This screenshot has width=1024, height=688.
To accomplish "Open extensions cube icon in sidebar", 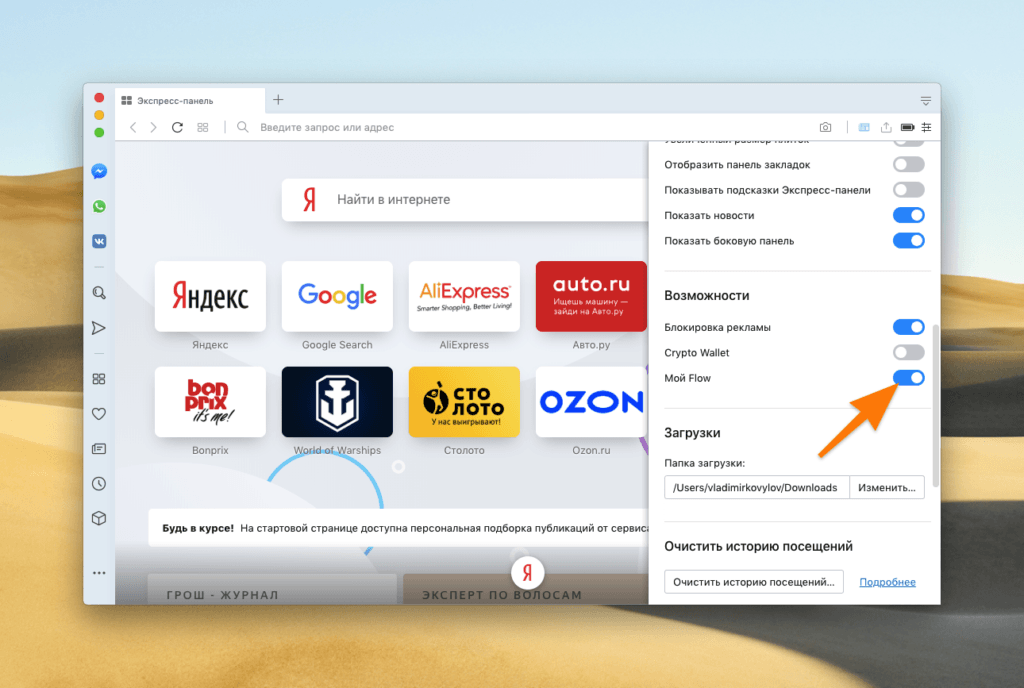I will click(x=99, y=518).
